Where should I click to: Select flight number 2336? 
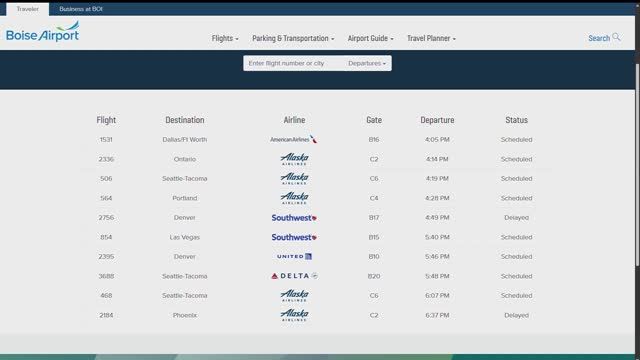106,159
